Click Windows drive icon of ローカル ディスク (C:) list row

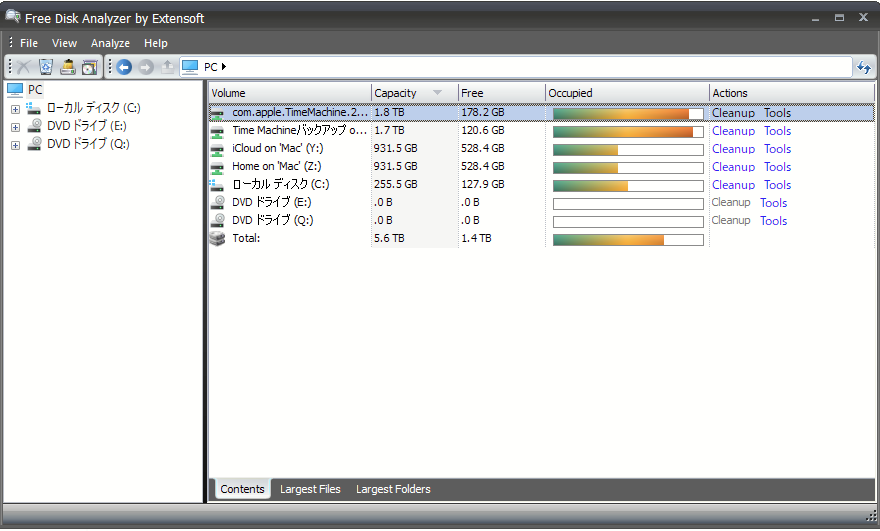(x=217, y=185)
